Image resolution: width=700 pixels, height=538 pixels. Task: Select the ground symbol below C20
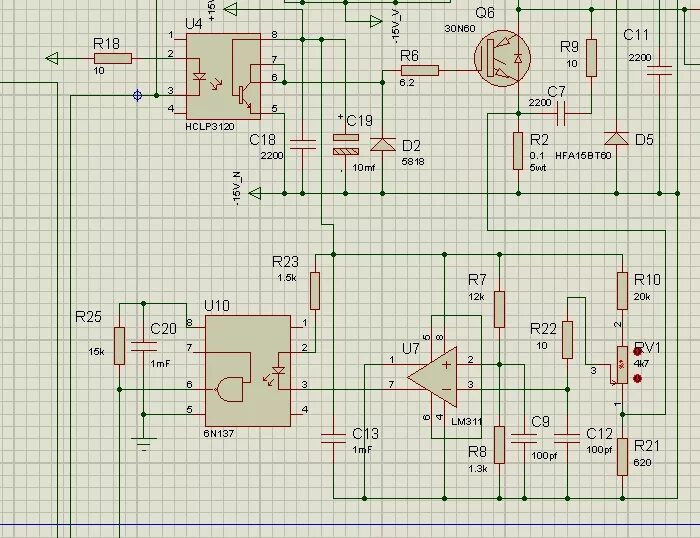pos(144,444)
